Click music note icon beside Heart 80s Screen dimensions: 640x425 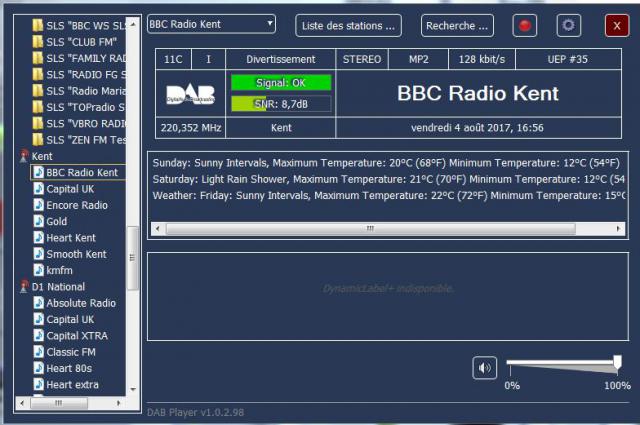coord(39,368)
